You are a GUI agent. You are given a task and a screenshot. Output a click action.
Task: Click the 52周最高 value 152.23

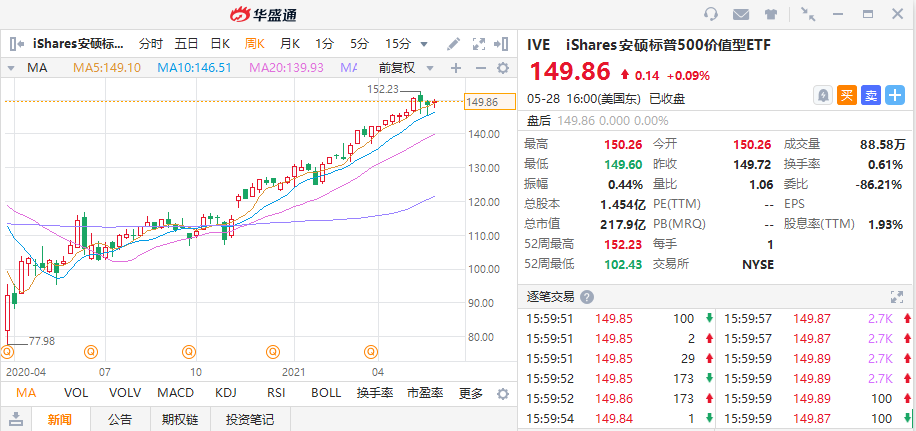pyautogui.click(x=623, y=244)
